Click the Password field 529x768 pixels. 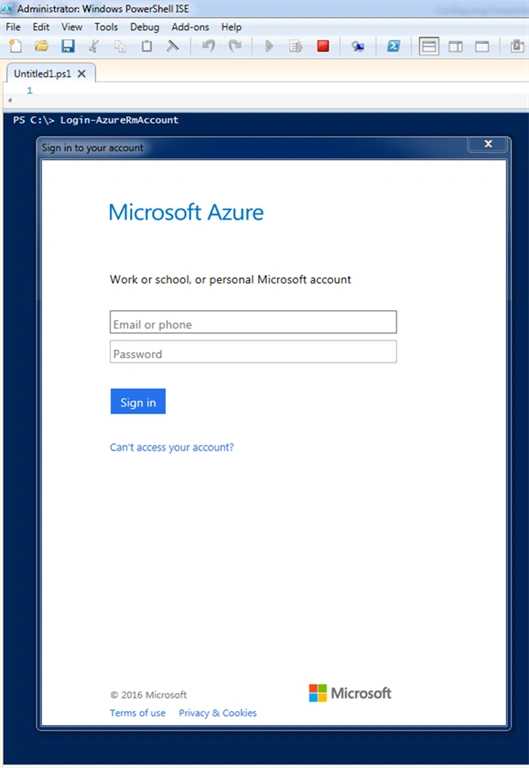253,352
